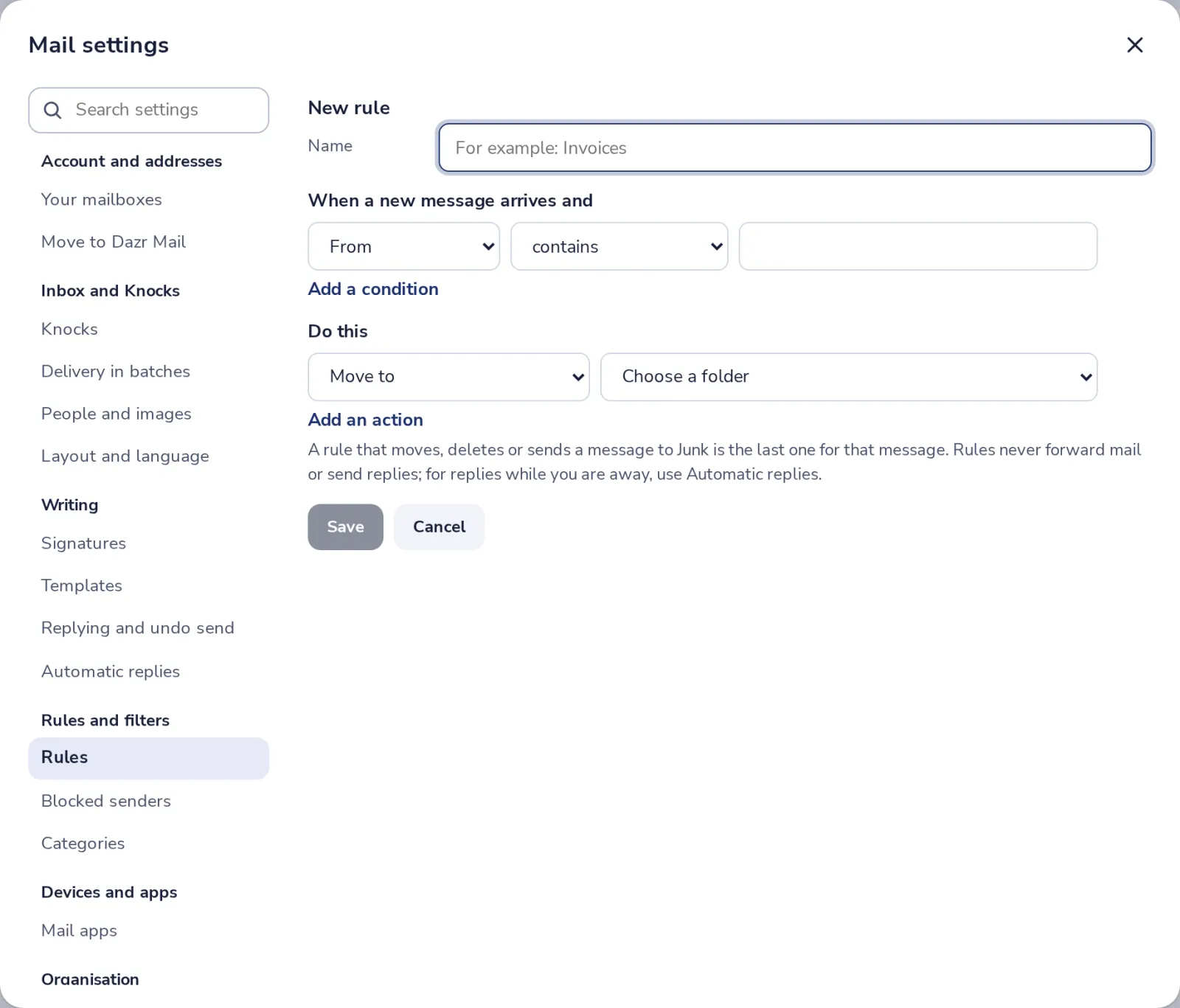Go to Templates settings
Image resolution: width=1180 pixels, height=1008 pixels.
[149, 585]
